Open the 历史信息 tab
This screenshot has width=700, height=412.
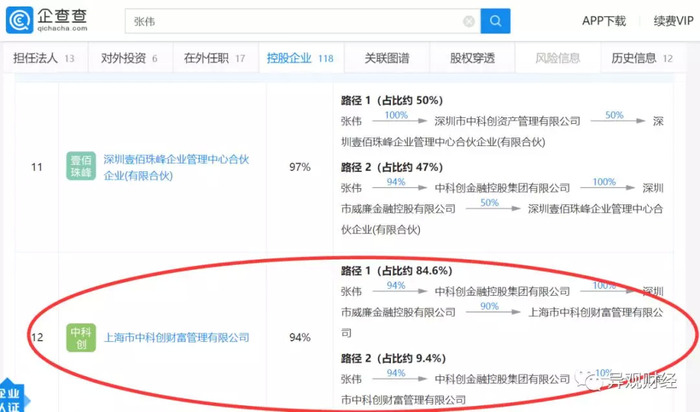point(642,58)
